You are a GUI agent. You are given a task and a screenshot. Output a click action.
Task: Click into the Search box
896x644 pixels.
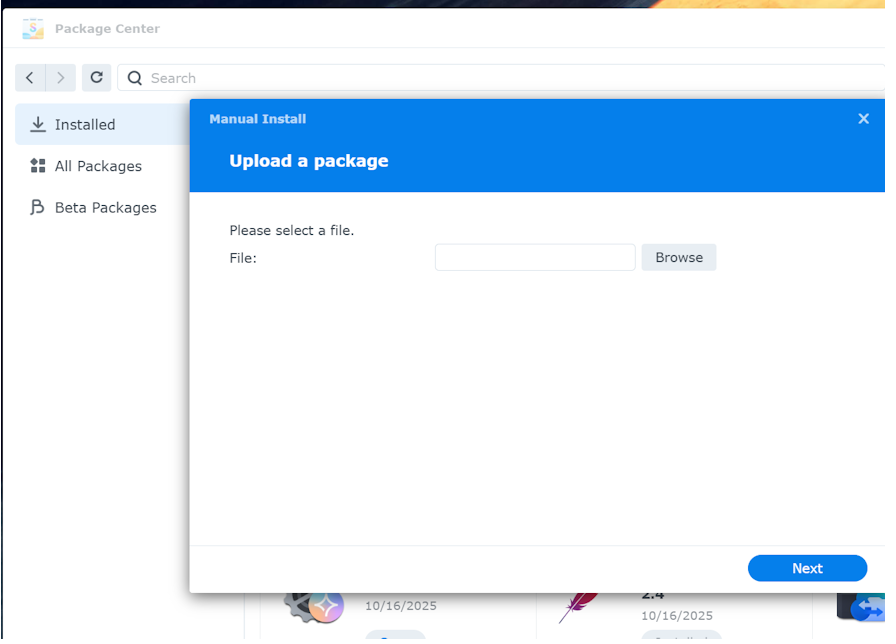tap(500, 78)
